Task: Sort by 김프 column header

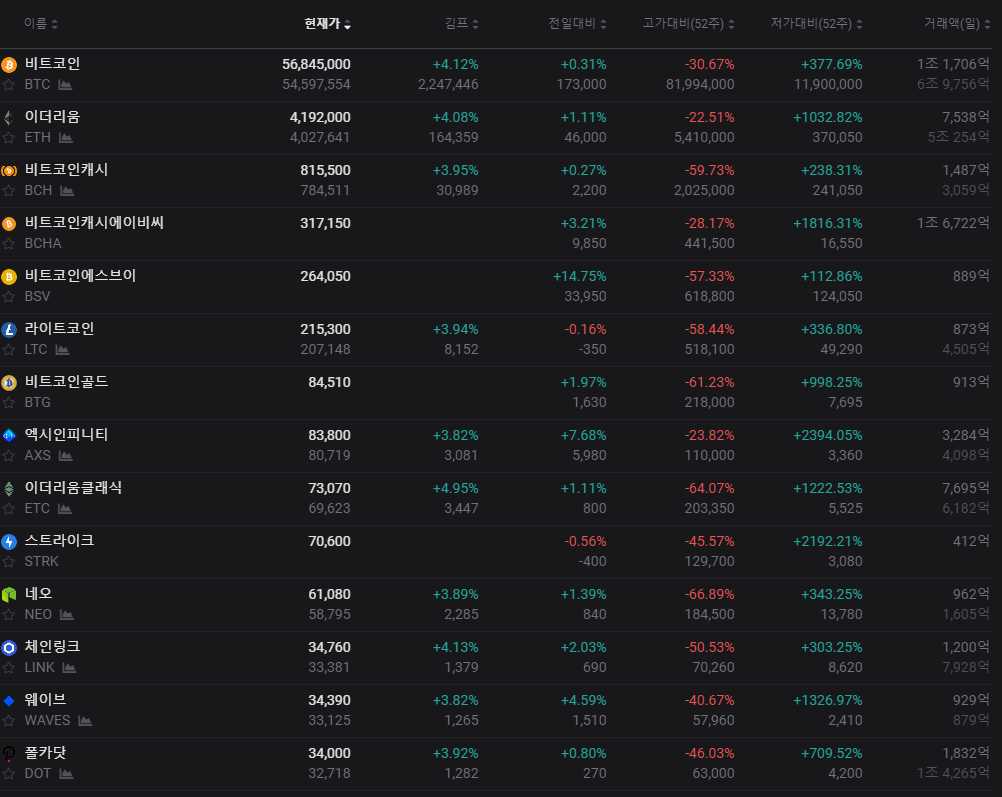Action: pyautogui.click(x=461, y=24)
